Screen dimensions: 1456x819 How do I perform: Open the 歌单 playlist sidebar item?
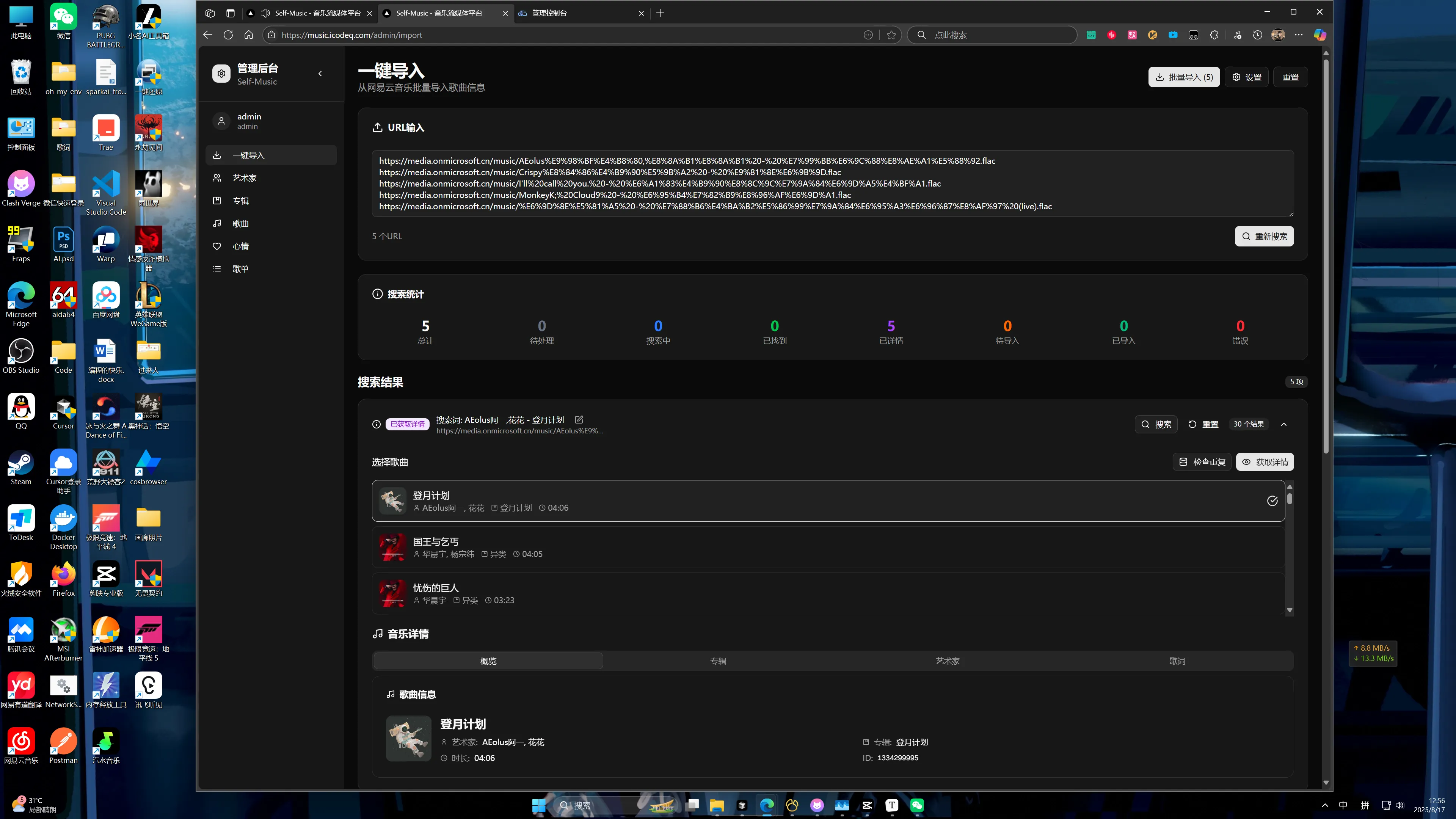(x=241, y=269)
